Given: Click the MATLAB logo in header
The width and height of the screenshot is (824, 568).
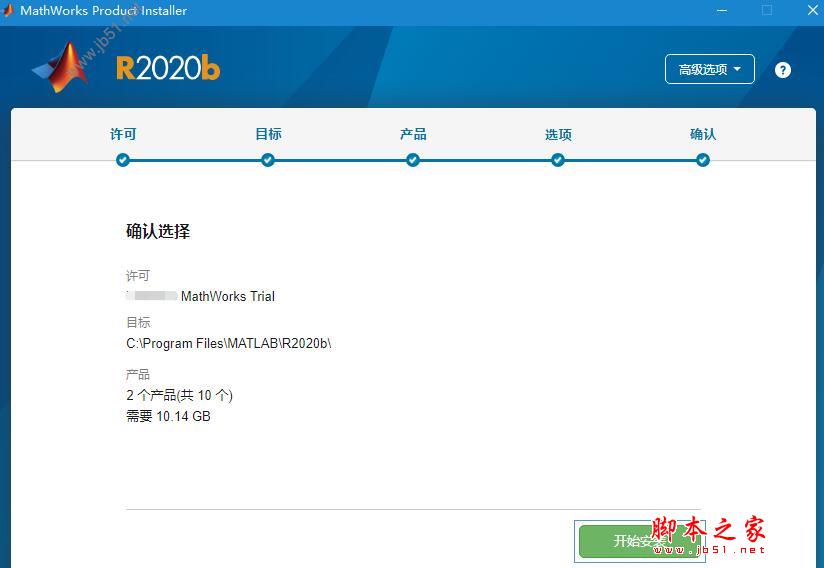Looking at the screenshot, I should (60, 67).
